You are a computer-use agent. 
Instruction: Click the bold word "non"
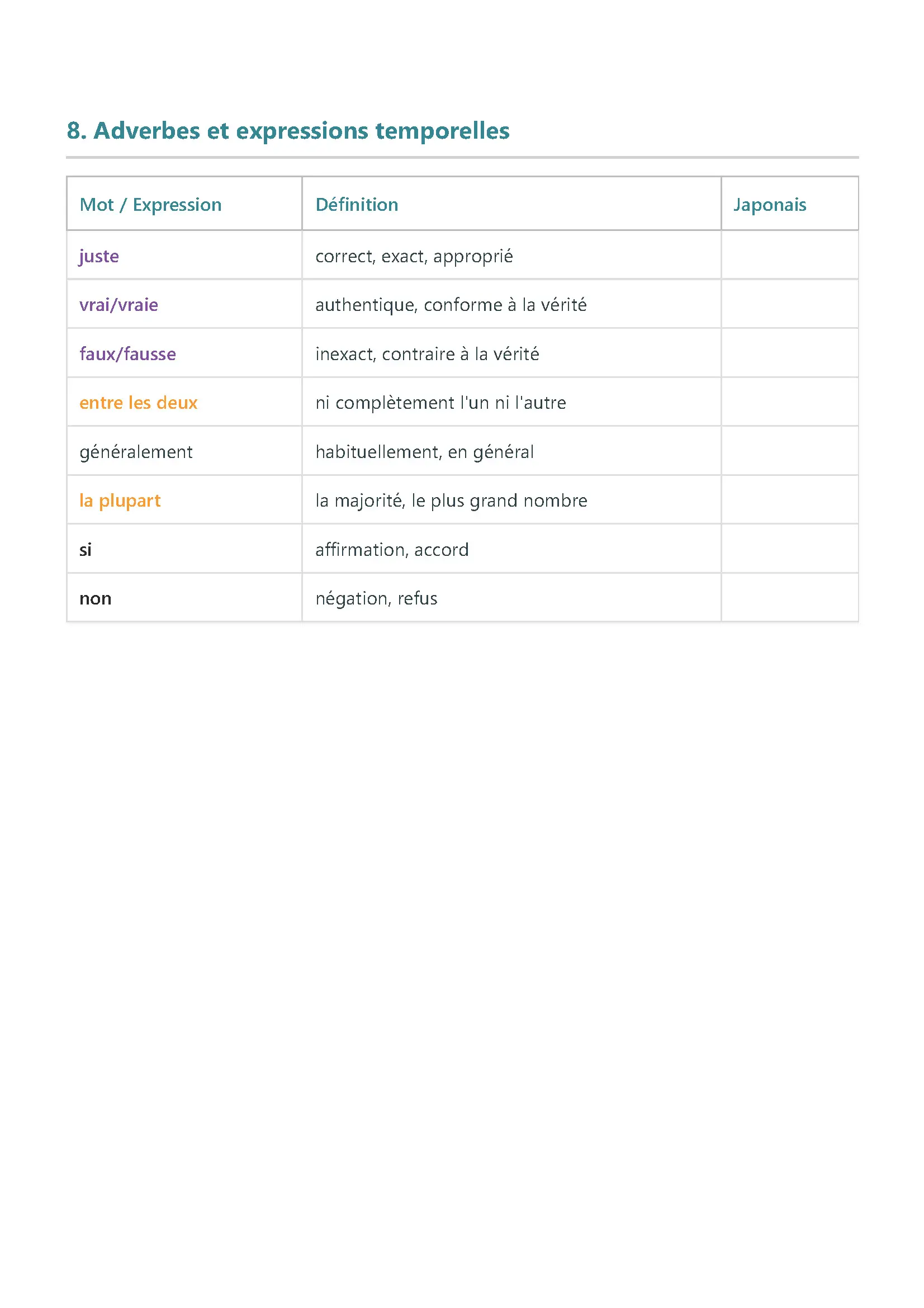[95, 599]
